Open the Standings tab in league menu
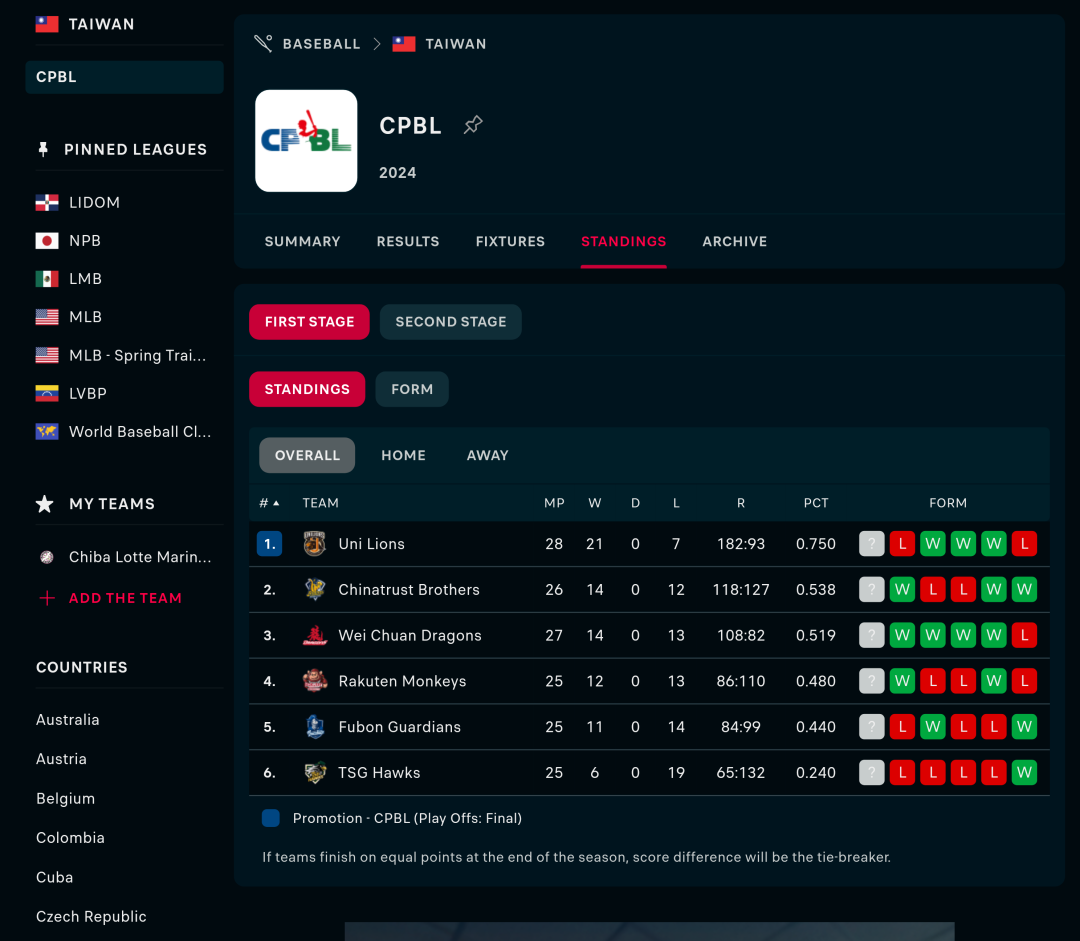 tap(623, 241)
